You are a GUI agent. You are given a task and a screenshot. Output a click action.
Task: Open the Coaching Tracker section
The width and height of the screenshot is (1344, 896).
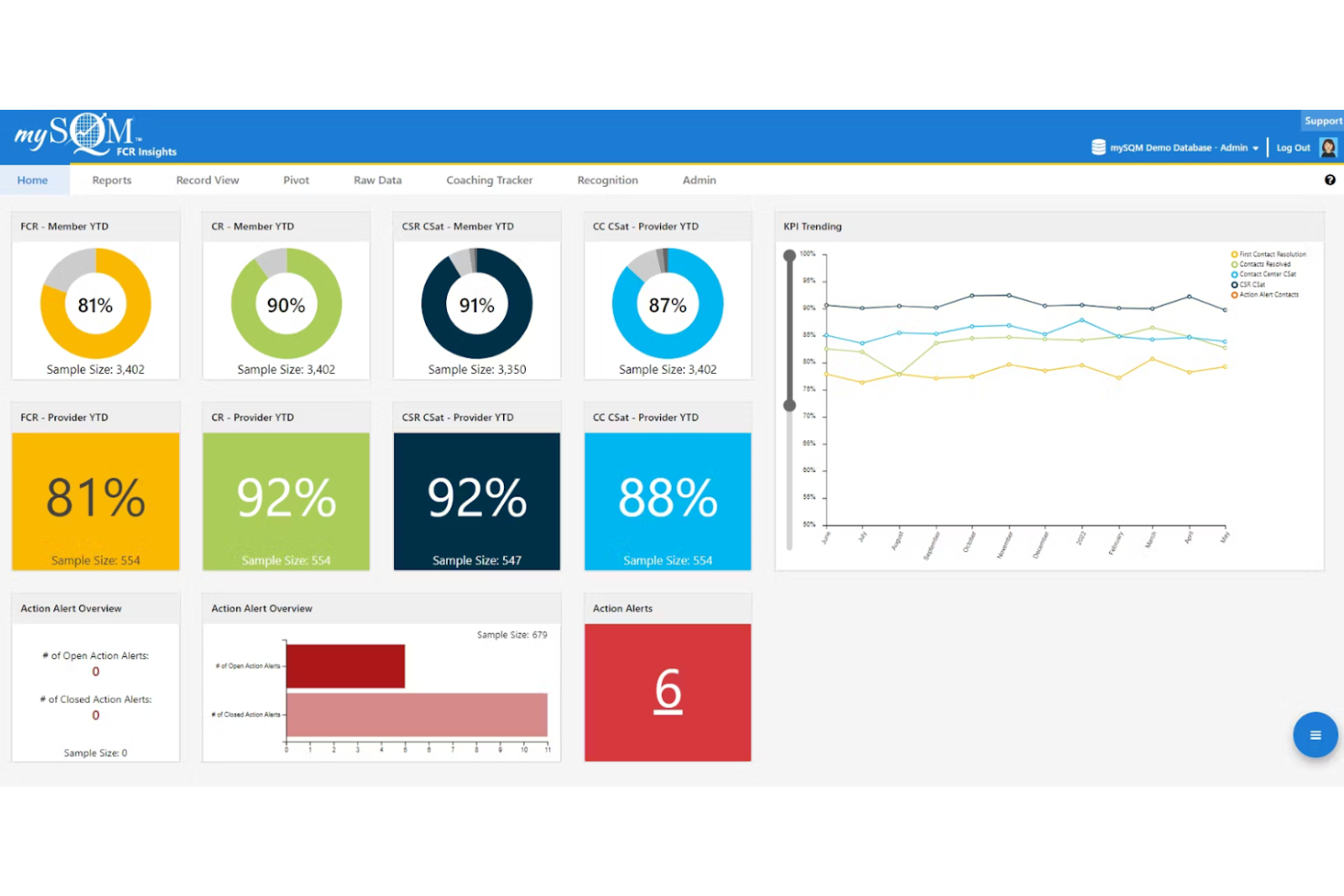[489, 180]
